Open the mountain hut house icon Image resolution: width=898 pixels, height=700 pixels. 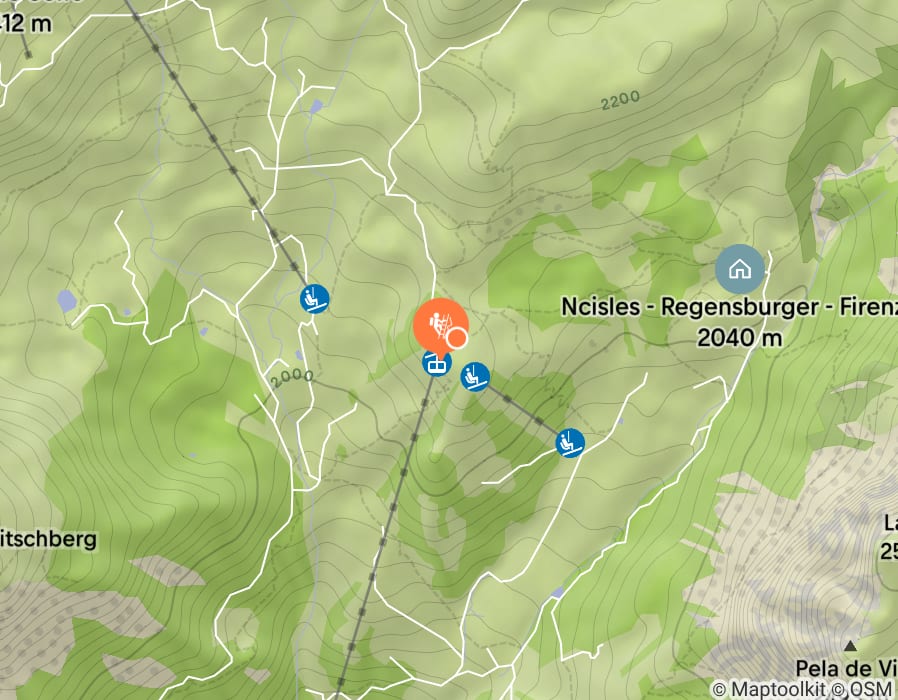tap(740, 269)
